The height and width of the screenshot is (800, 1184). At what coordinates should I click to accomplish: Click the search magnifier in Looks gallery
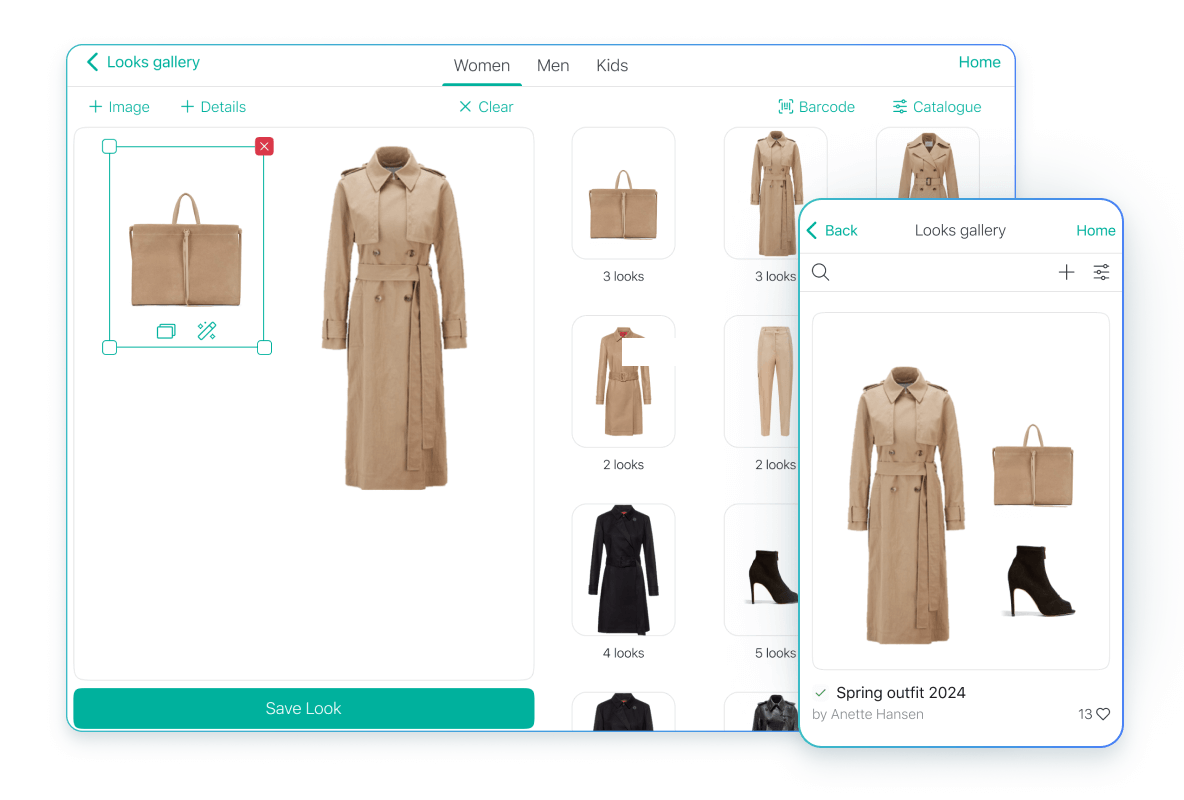pos(821,272)
